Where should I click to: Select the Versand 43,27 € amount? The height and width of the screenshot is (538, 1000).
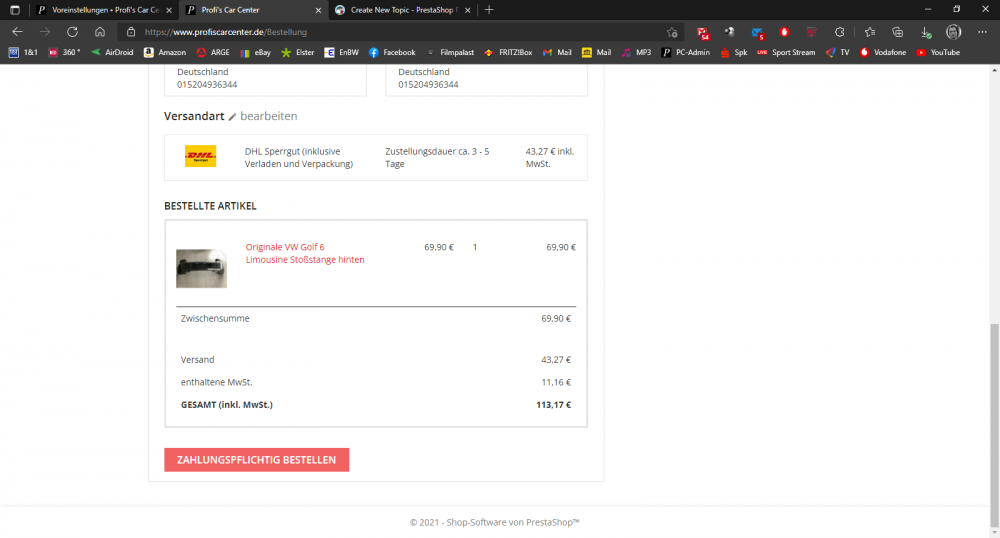click(x=556, y=360)
